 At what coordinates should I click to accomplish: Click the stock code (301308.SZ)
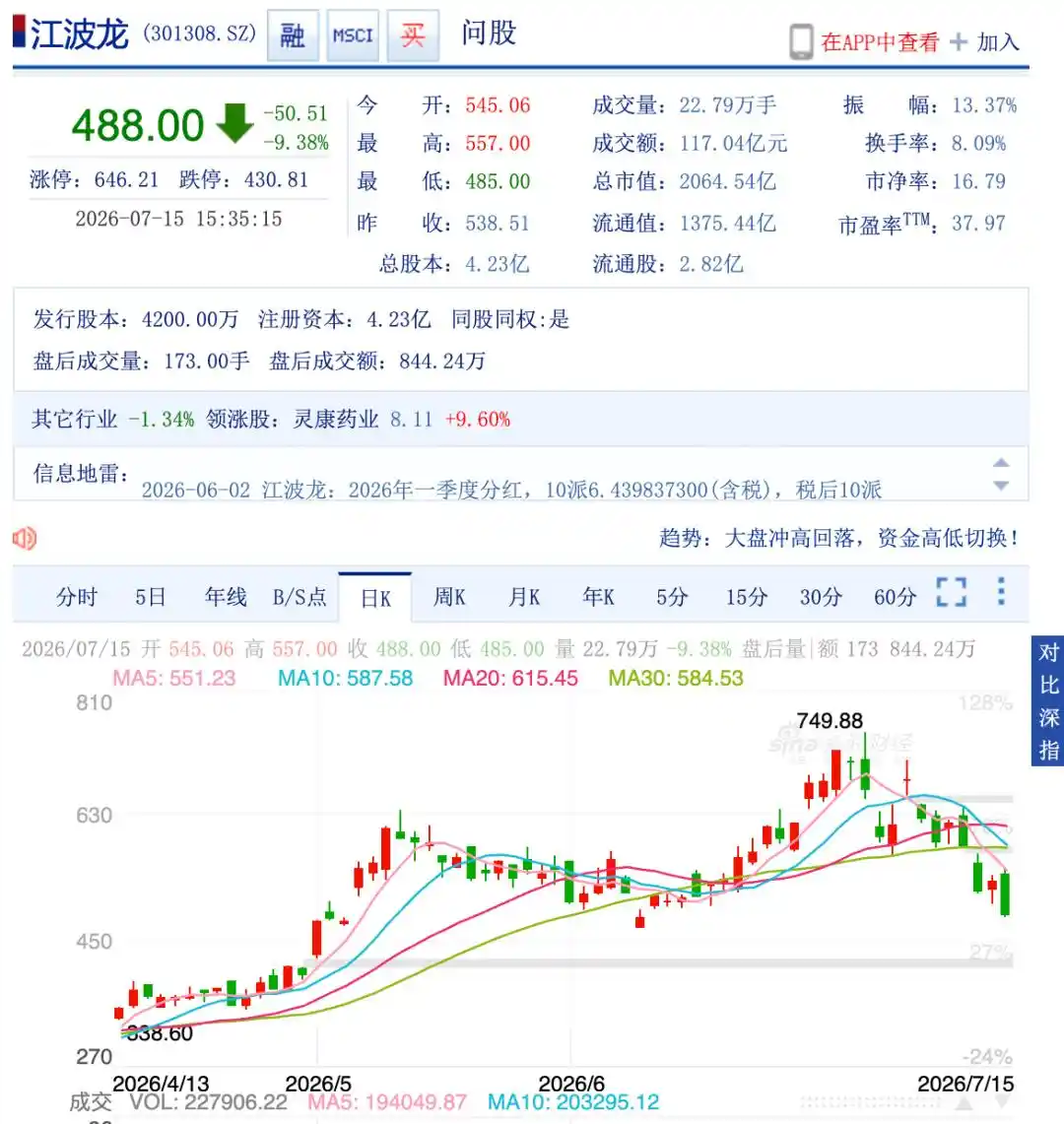(199, 33)
